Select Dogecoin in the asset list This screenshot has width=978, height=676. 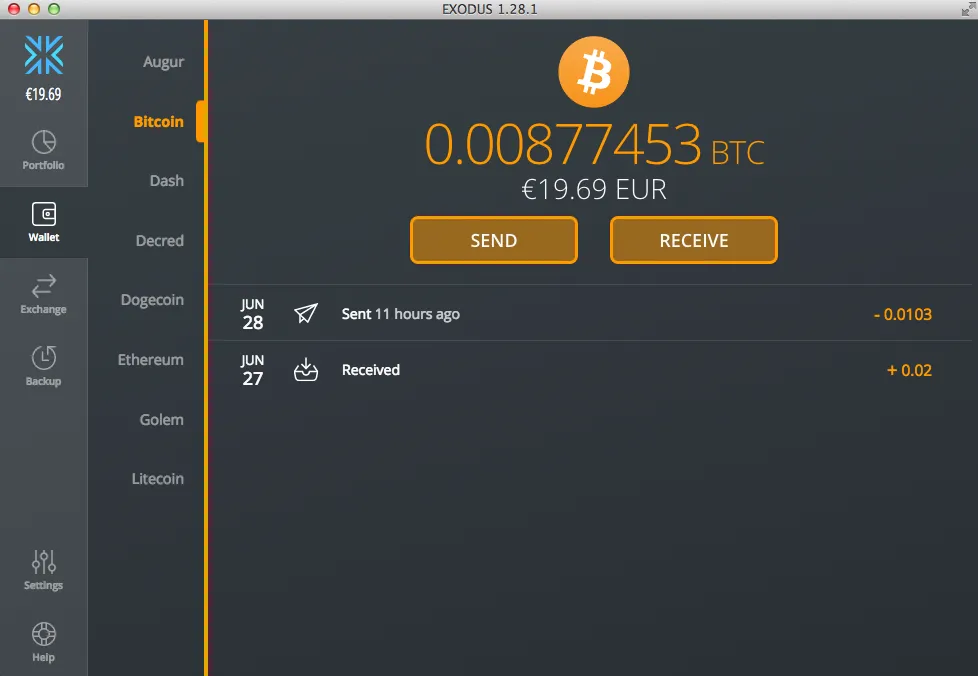pyautogui.click(x=152, y=300)
